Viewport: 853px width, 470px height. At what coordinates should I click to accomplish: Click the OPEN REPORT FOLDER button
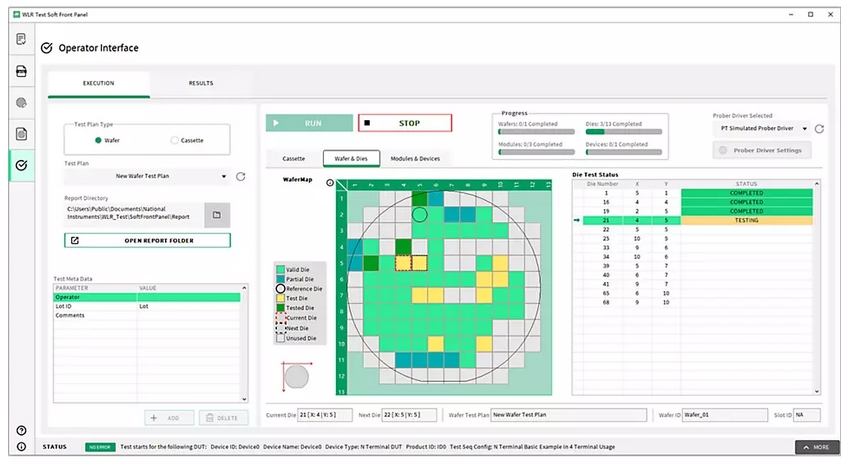pos(147,241)
